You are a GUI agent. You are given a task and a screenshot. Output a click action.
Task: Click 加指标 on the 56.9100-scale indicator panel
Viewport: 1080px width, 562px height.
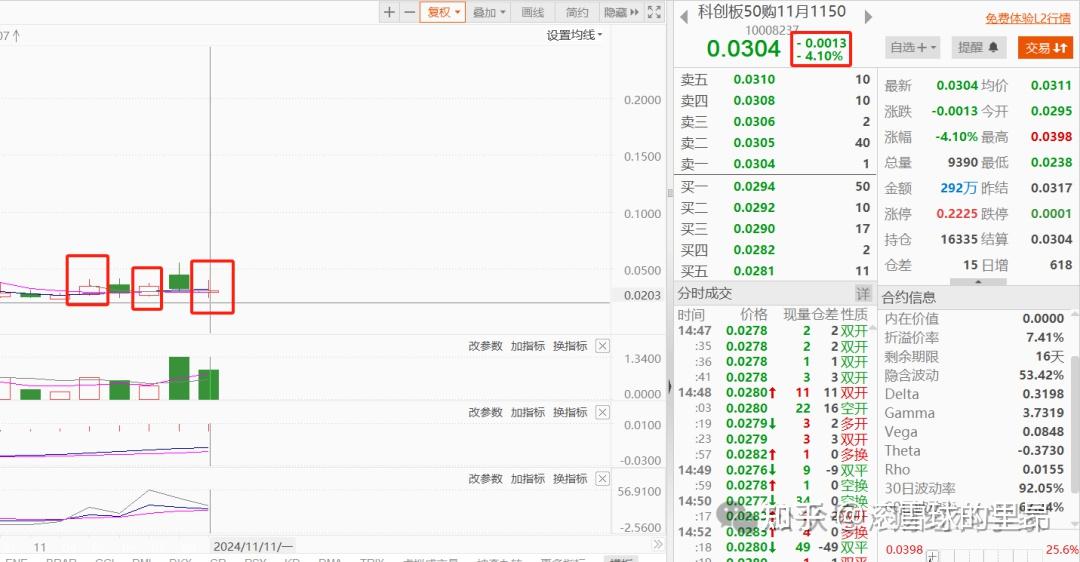tap(528, 478)
